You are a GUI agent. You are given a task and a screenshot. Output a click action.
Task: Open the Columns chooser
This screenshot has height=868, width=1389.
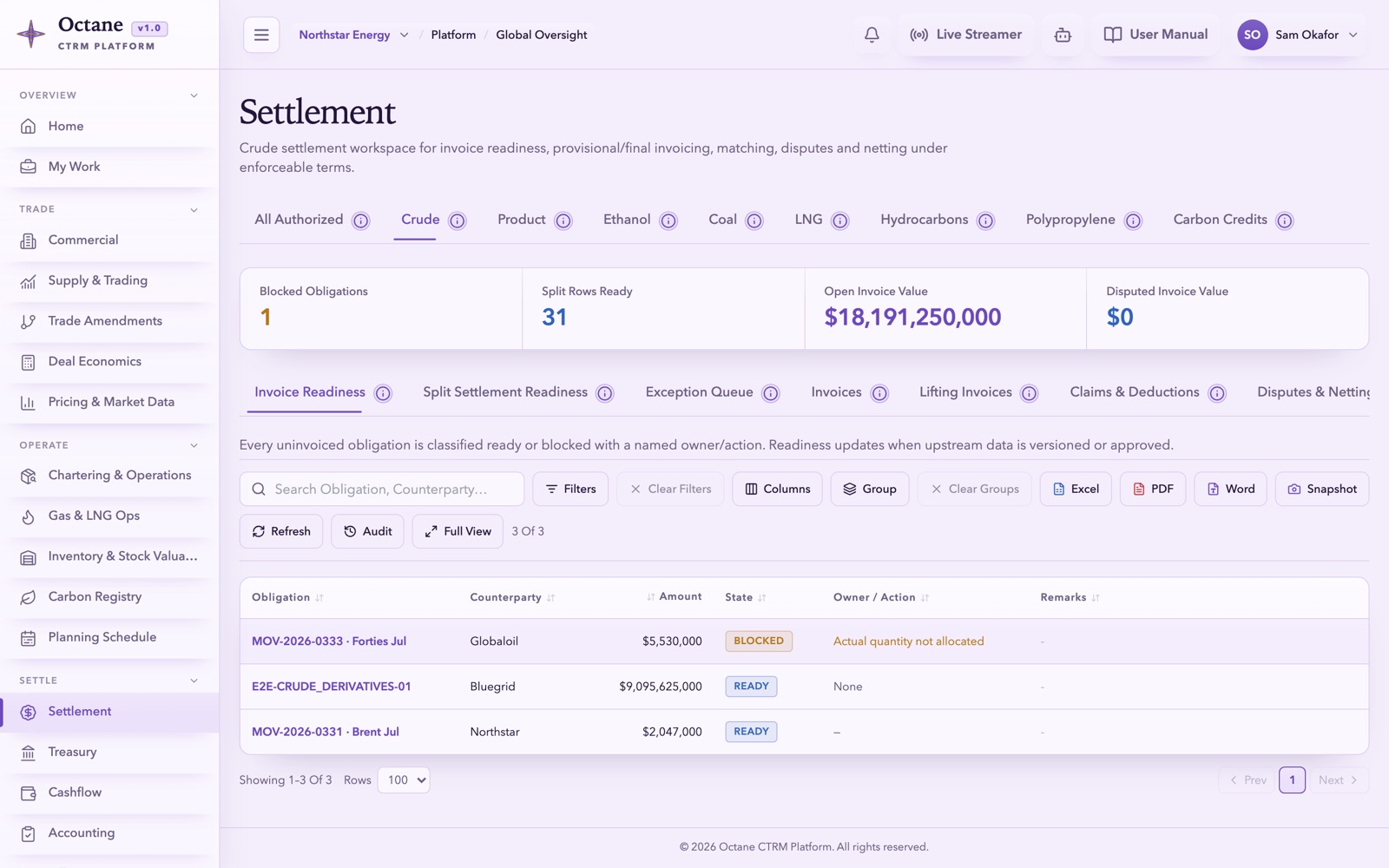click(x=777, y=490)
